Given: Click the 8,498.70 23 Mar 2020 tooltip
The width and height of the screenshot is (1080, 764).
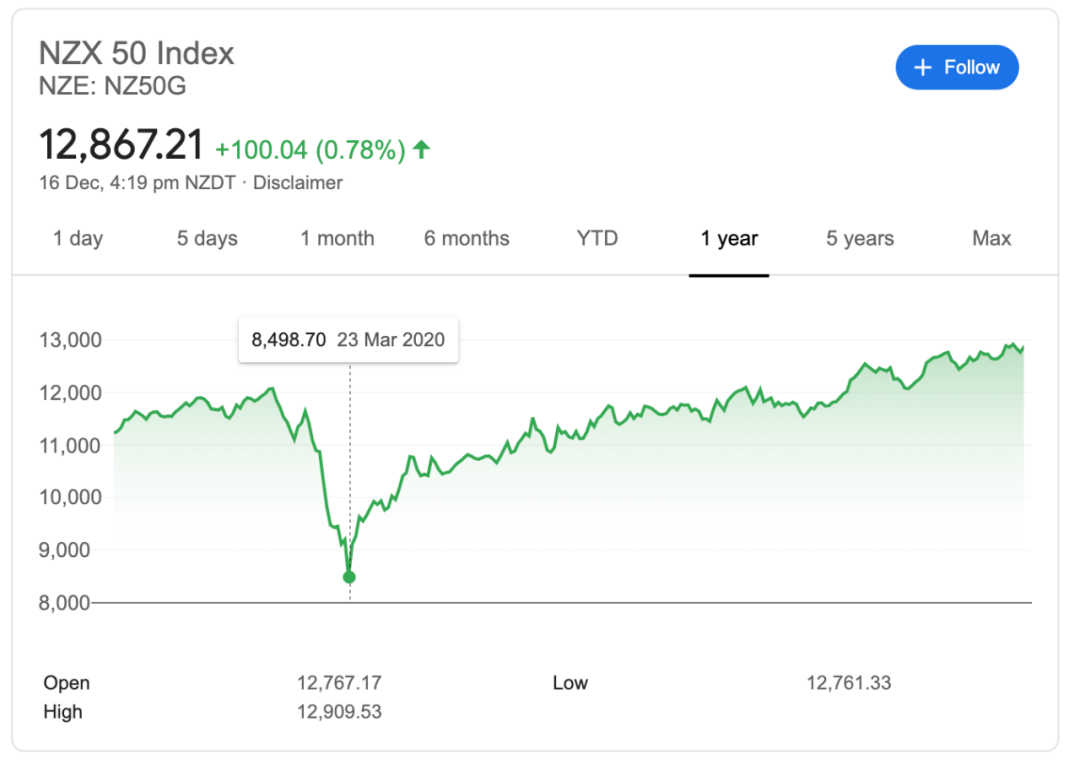Looking at the screenshot, I should pyautogui.click(x=349, y=340).
